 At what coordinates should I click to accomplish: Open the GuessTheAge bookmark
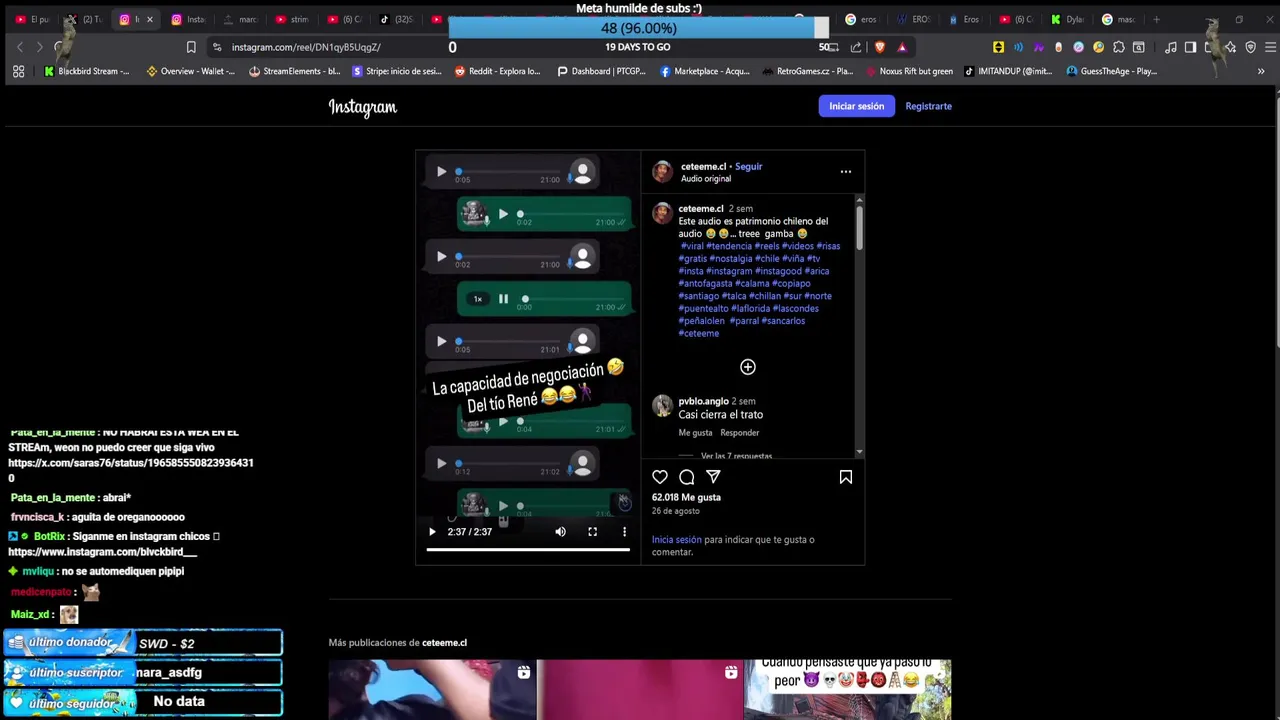click(1112, 71)
